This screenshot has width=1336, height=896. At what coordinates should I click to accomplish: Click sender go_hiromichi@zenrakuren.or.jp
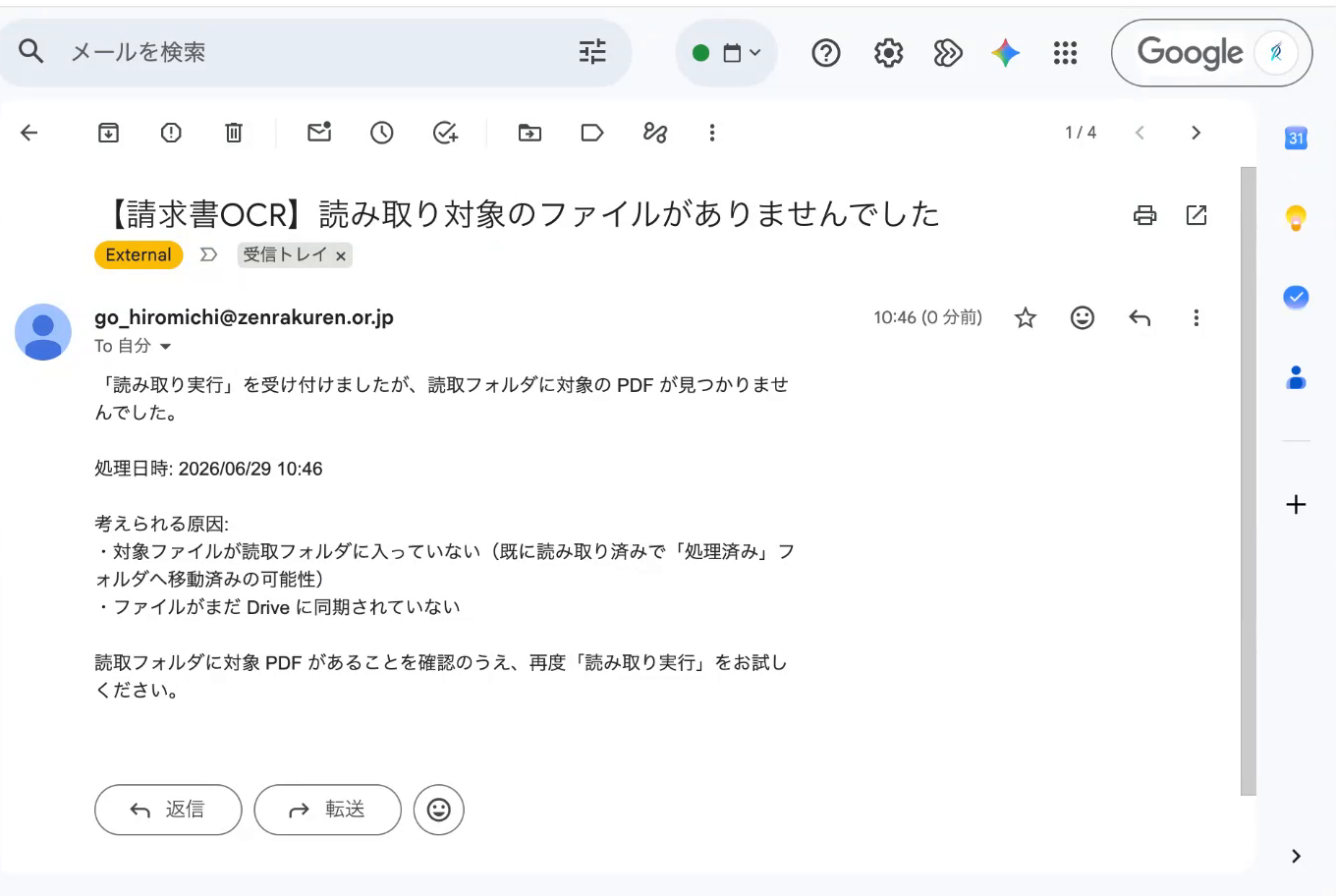coord(244,317)
